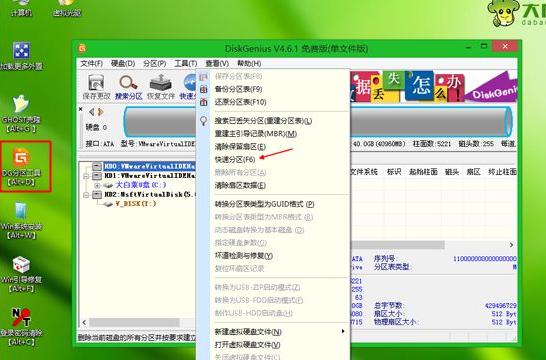Viewport: 546px width, 360px height.
Task: Open the 新建虚拟硬盘文件 submenu arrow
Action: pos(343,331)
